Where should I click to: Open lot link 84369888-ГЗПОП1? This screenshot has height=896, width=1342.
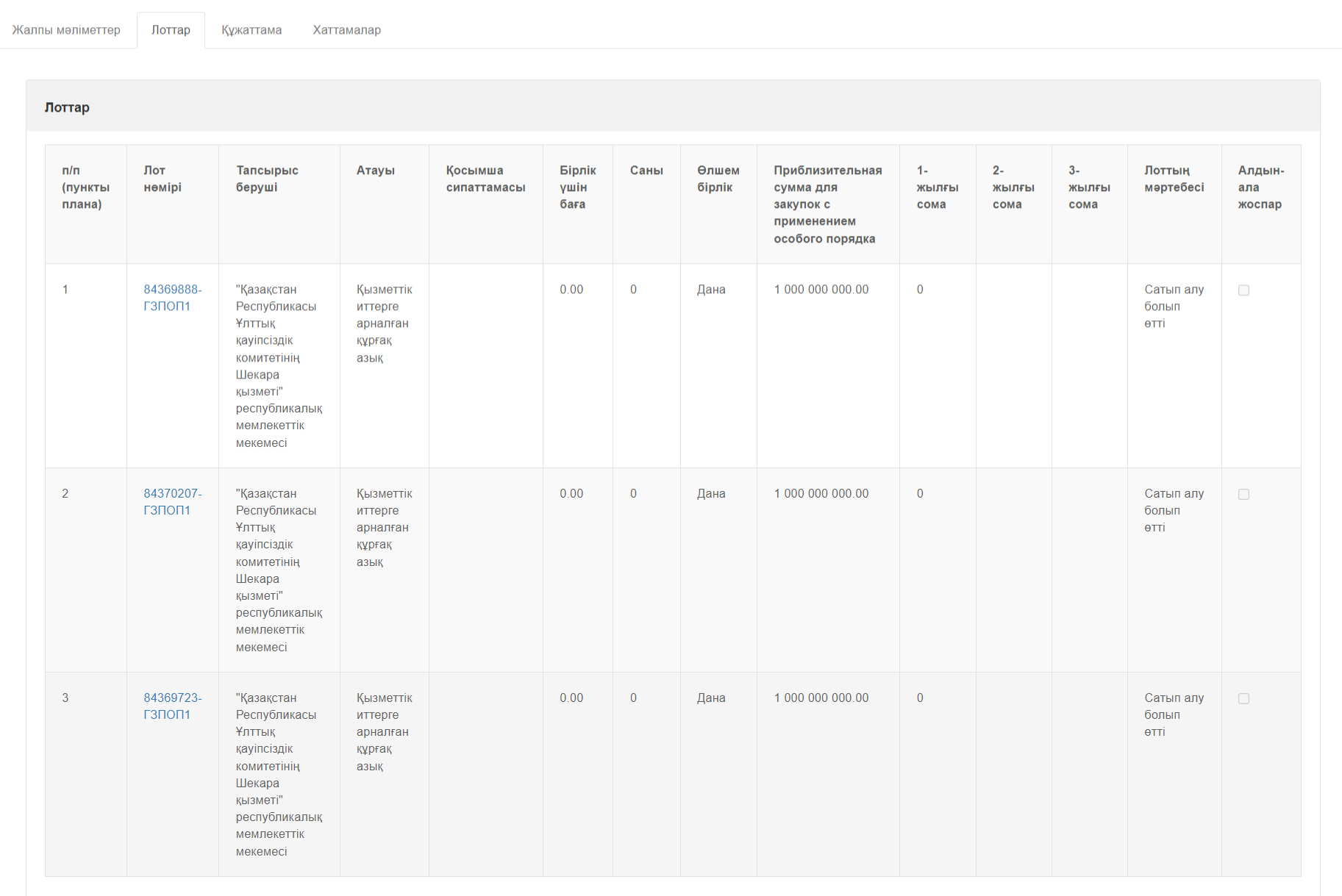click(x=172, y=298)
